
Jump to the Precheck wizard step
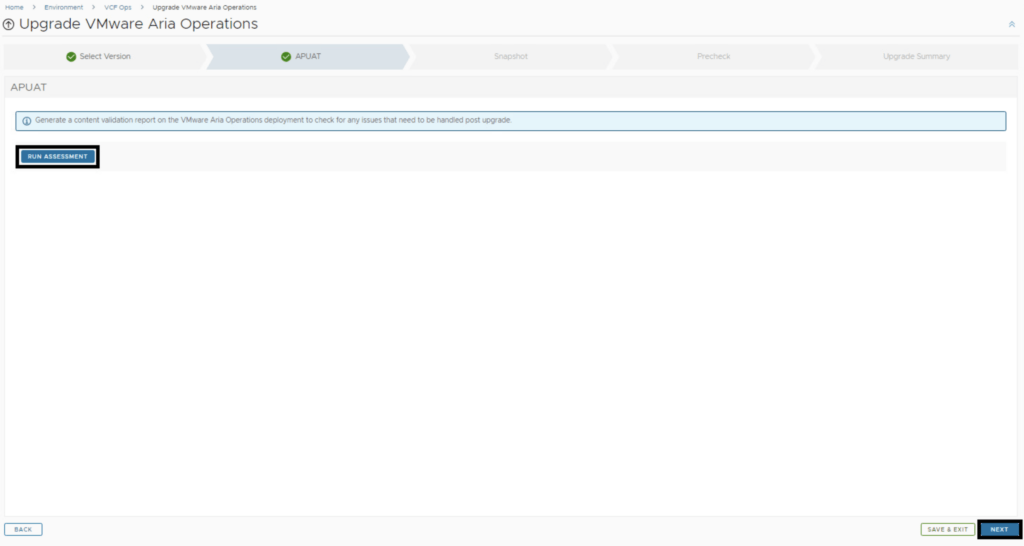pos(713,57)
